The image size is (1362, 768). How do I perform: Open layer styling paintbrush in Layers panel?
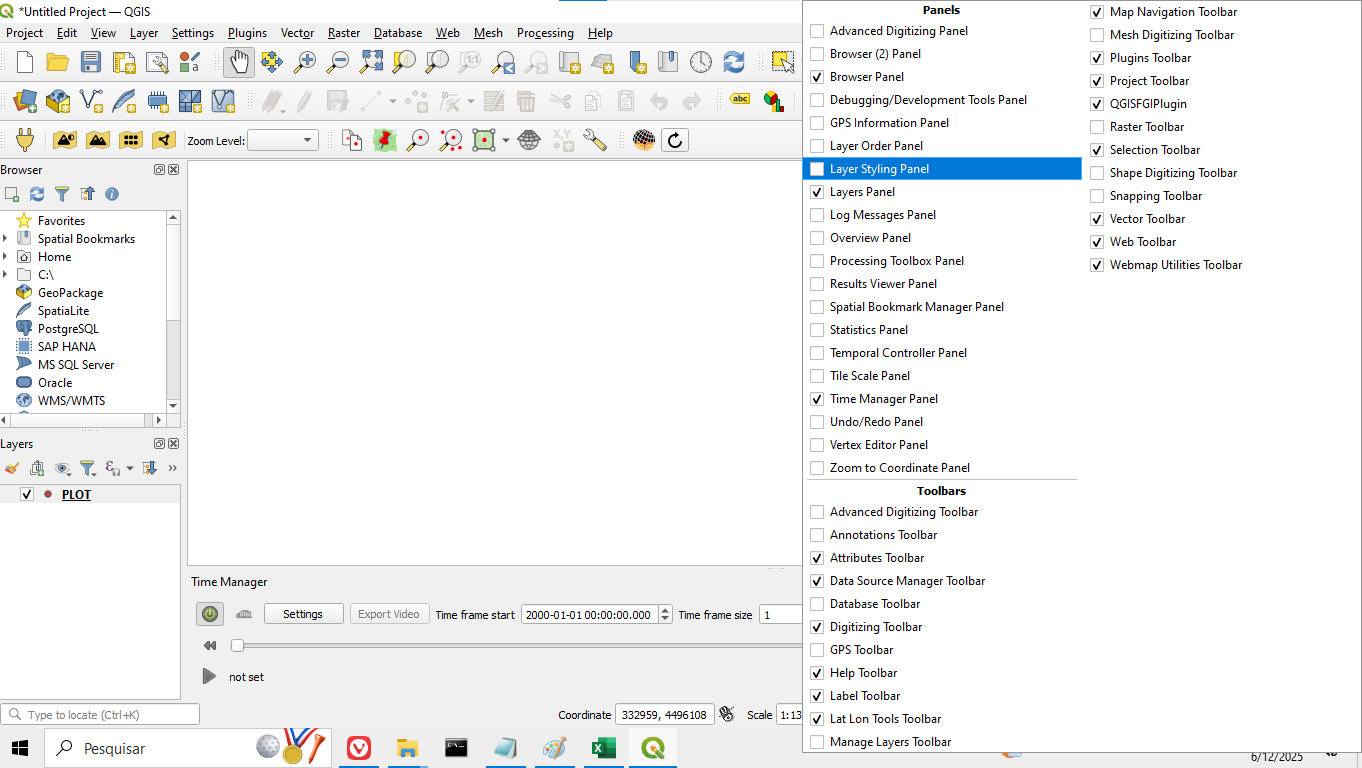(x=12, y=468)
